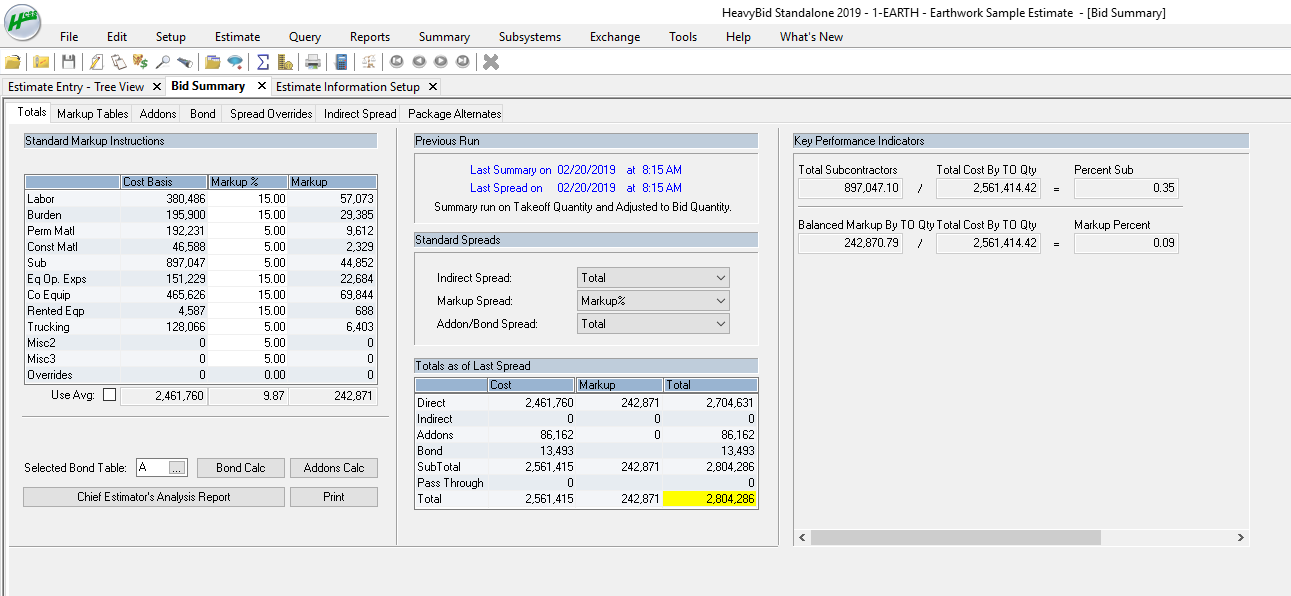Click the Summary sigma toolbar icon
This screenshot has width=1291, height=596.
pos(263,61)
